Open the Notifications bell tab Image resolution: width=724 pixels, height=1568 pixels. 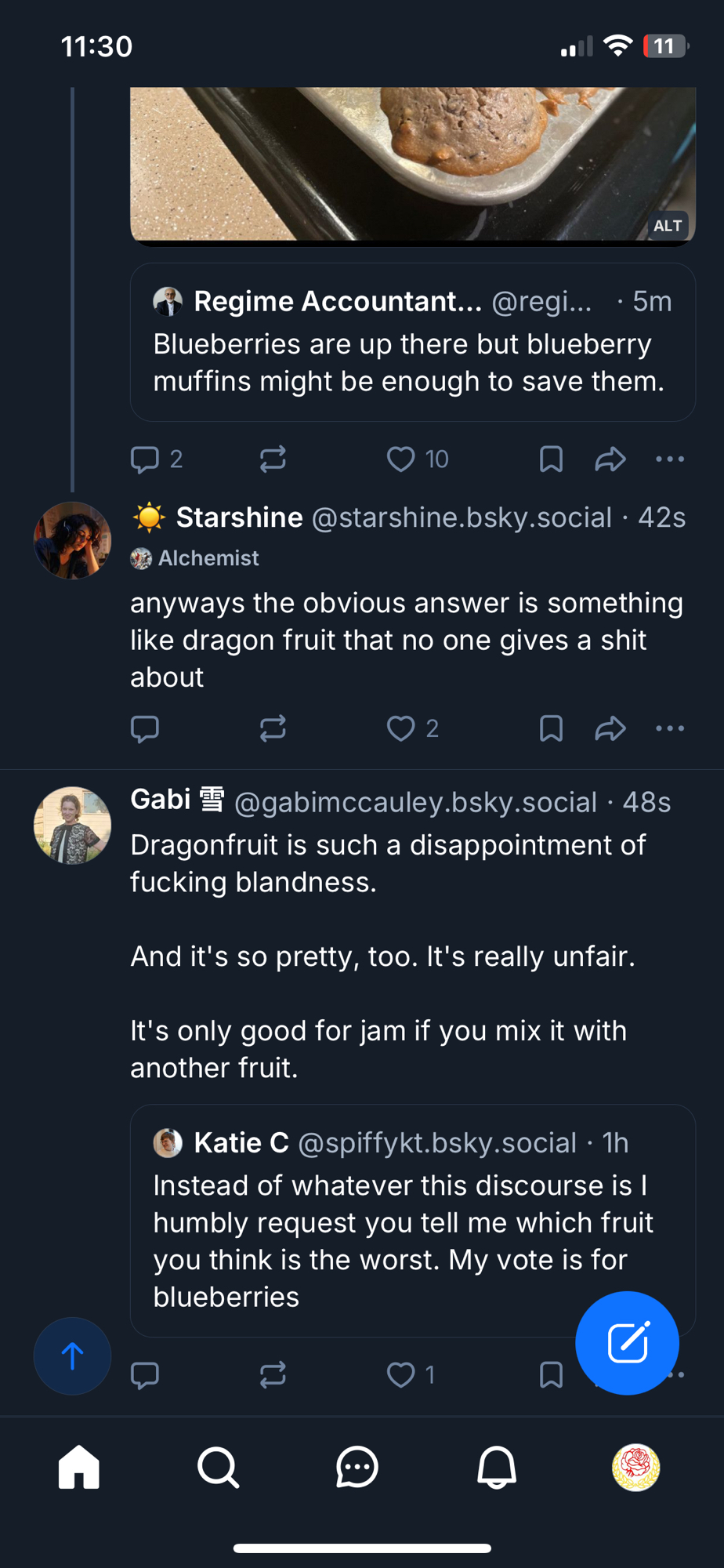(497, 1467)
